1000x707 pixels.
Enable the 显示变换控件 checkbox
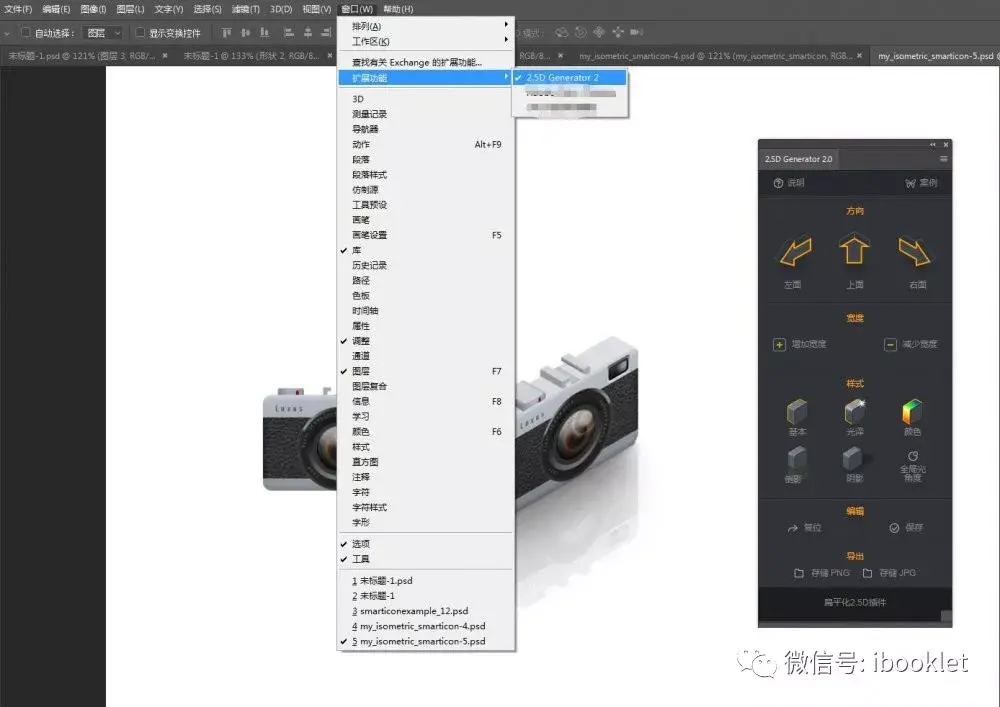[x=139, y=32]
